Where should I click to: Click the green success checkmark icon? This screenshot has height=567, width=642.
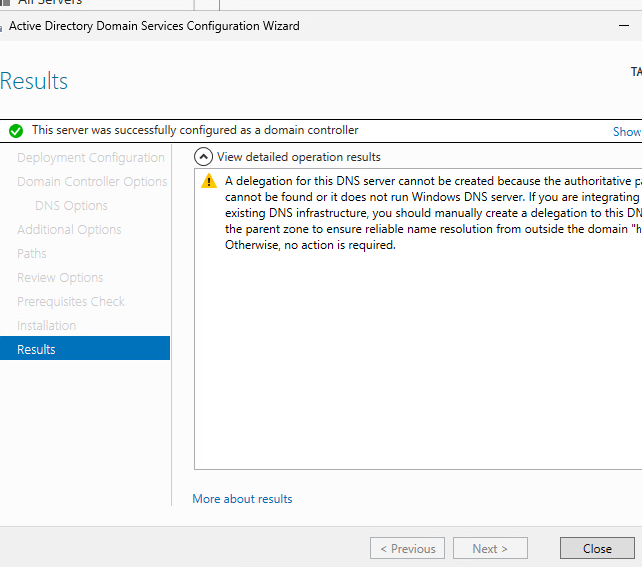(16, 131)
